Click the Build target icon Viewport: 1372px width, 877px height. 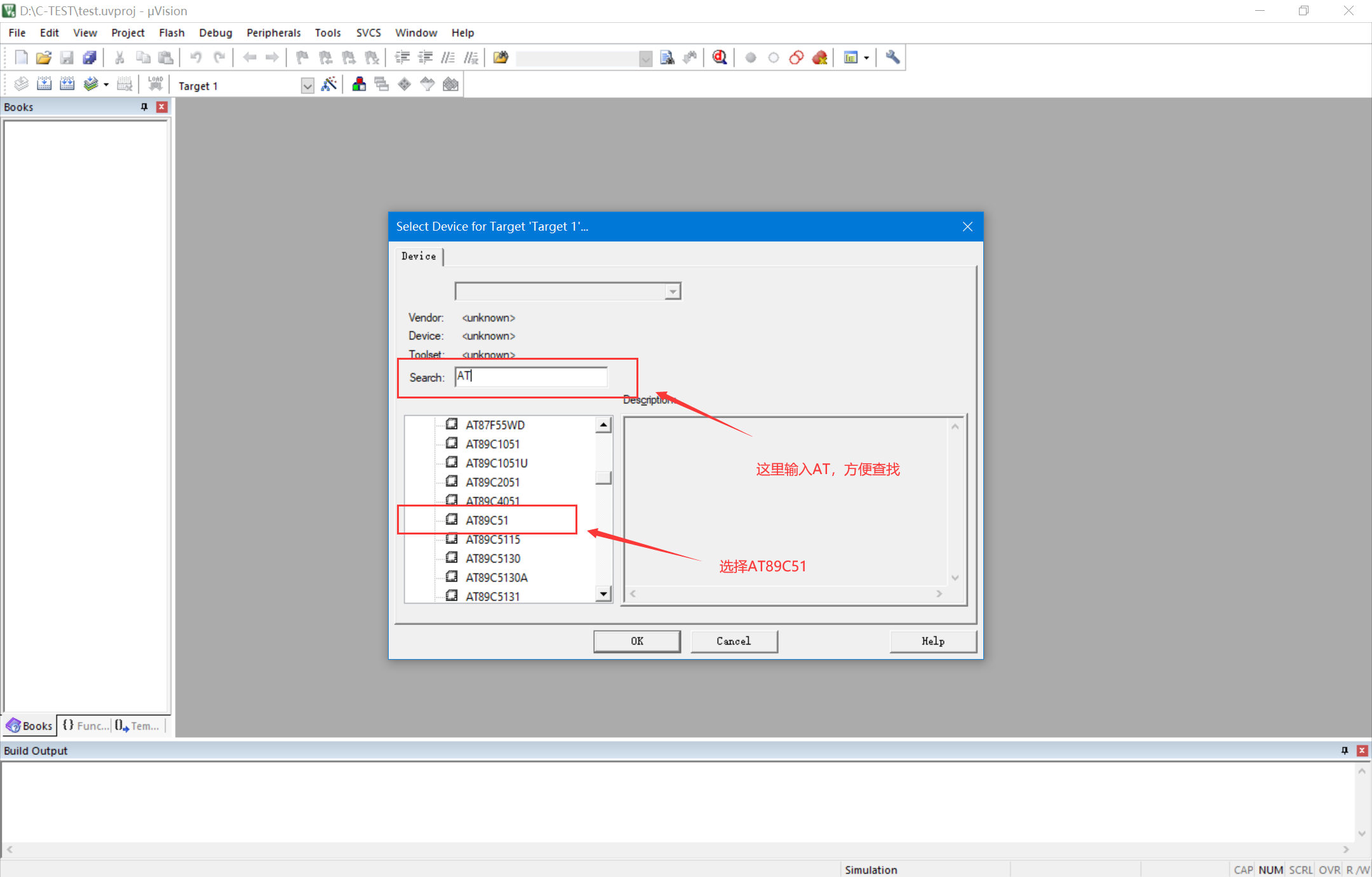click(44, 85)
